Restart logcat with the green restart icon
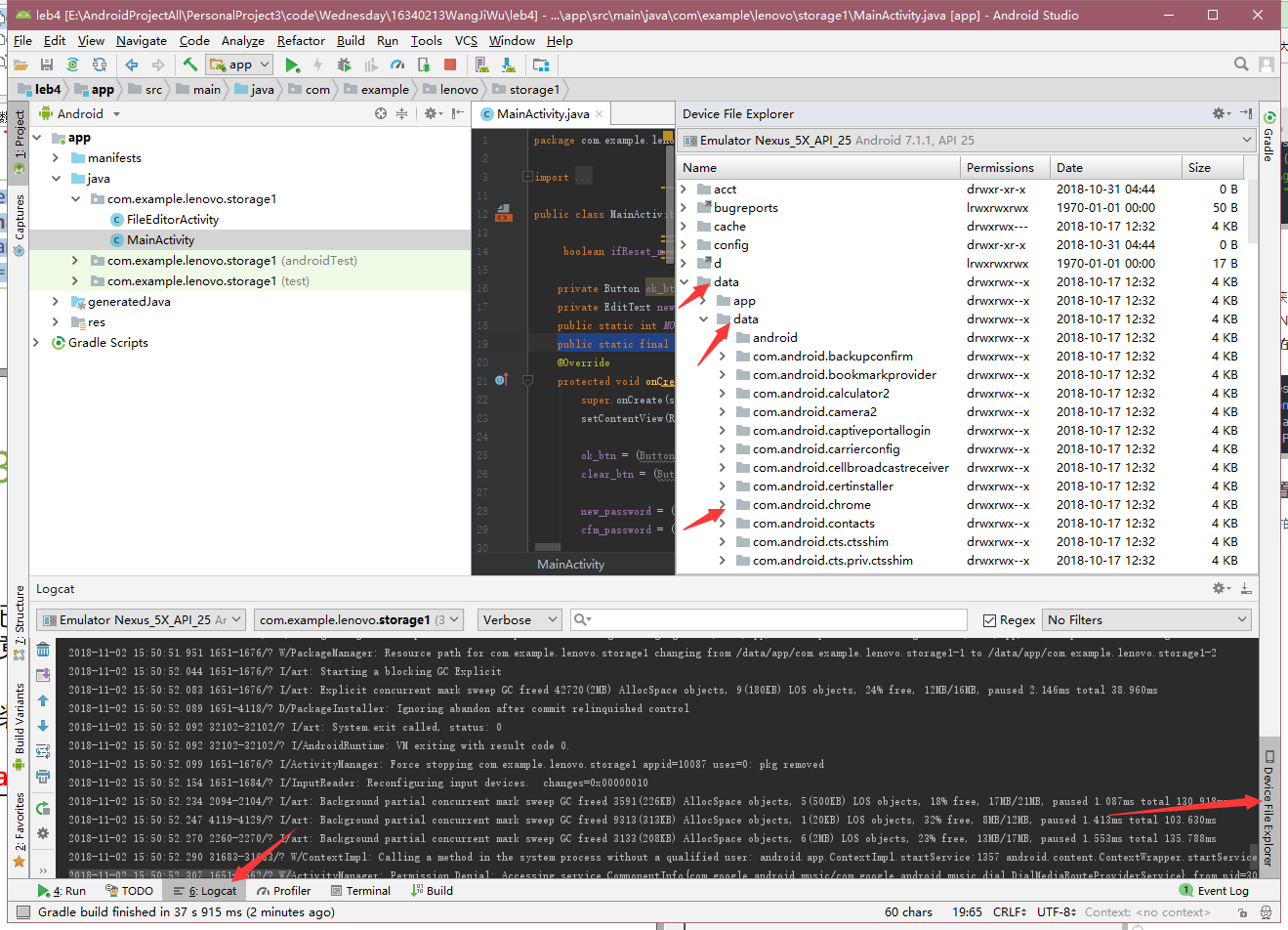The height and width of the screenshot is (930, 1288). pos(43,808)
